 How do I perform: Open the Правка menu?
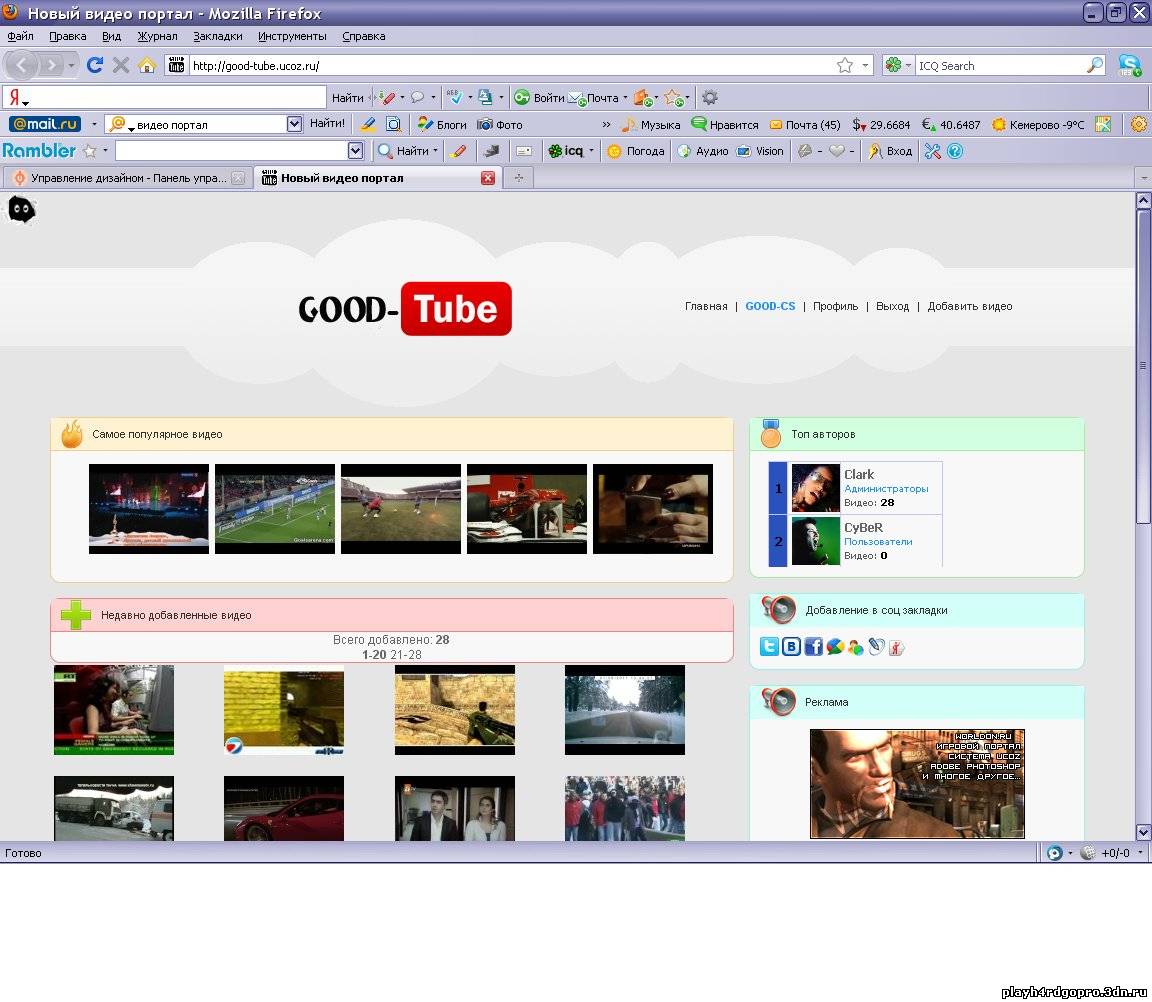[x=68, y=36]
